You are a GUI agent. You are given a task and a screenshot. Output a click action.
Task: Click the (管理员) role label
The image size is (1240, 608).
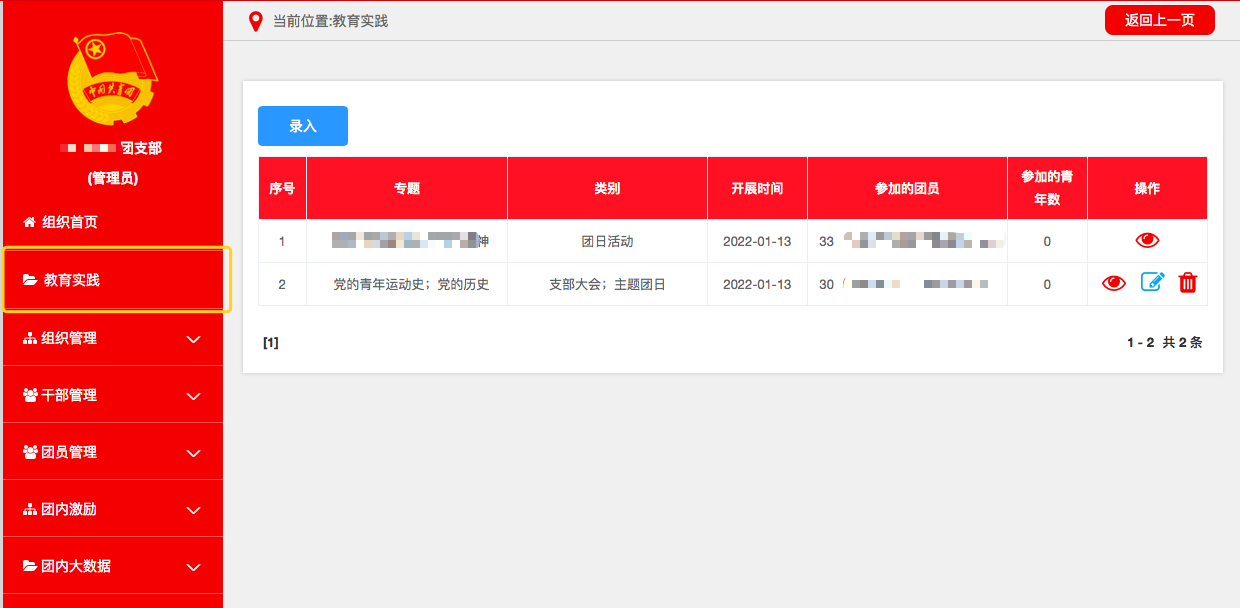click(112, 178)
